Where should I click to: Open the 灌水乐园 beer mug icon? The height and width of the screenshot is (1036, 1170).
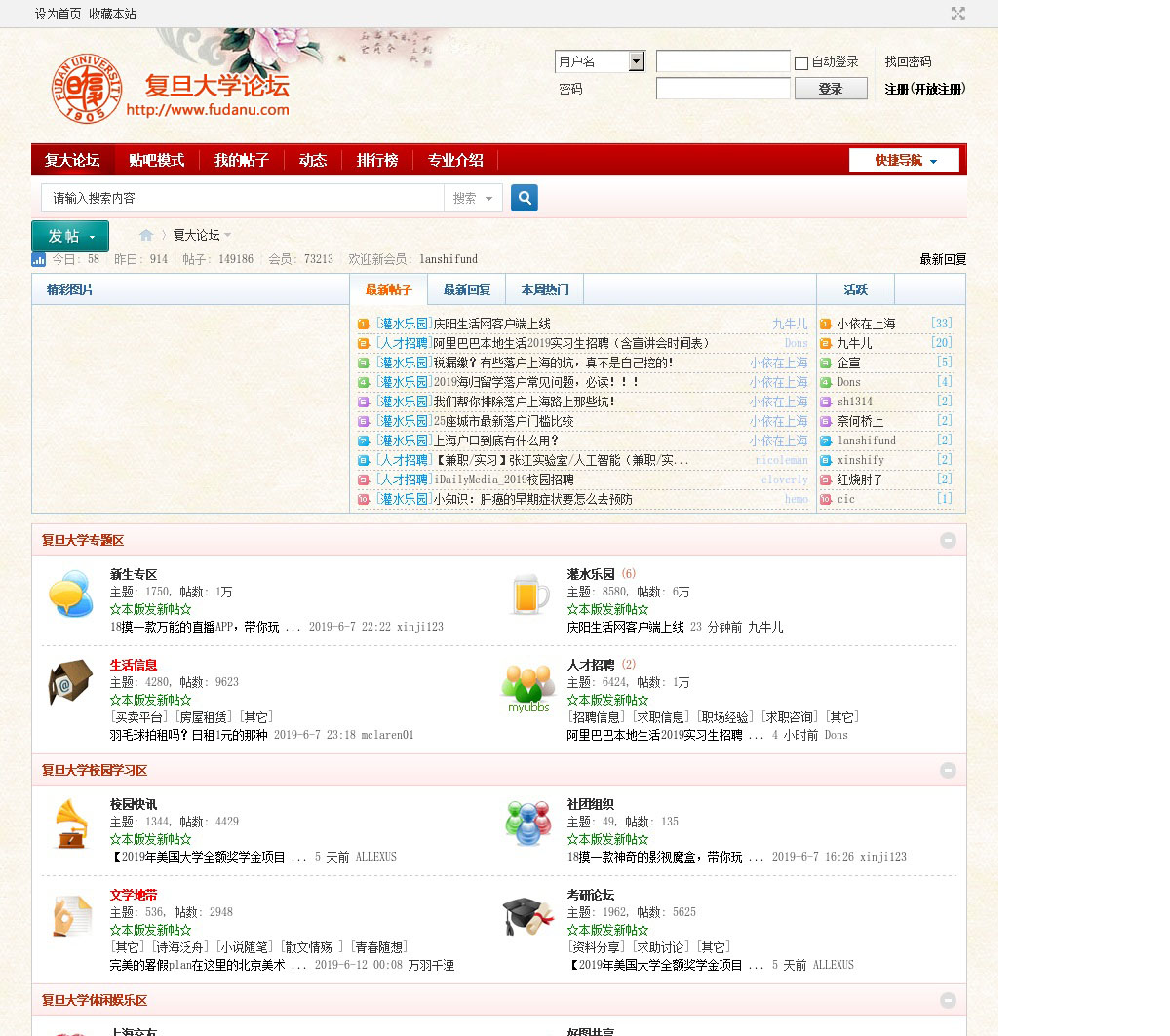point(528,595)
